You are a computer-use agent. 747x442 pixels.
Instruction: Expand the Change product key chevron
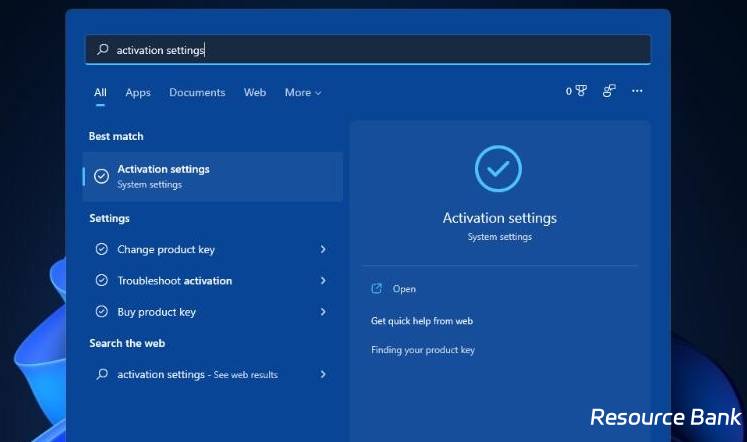(323, 249)
